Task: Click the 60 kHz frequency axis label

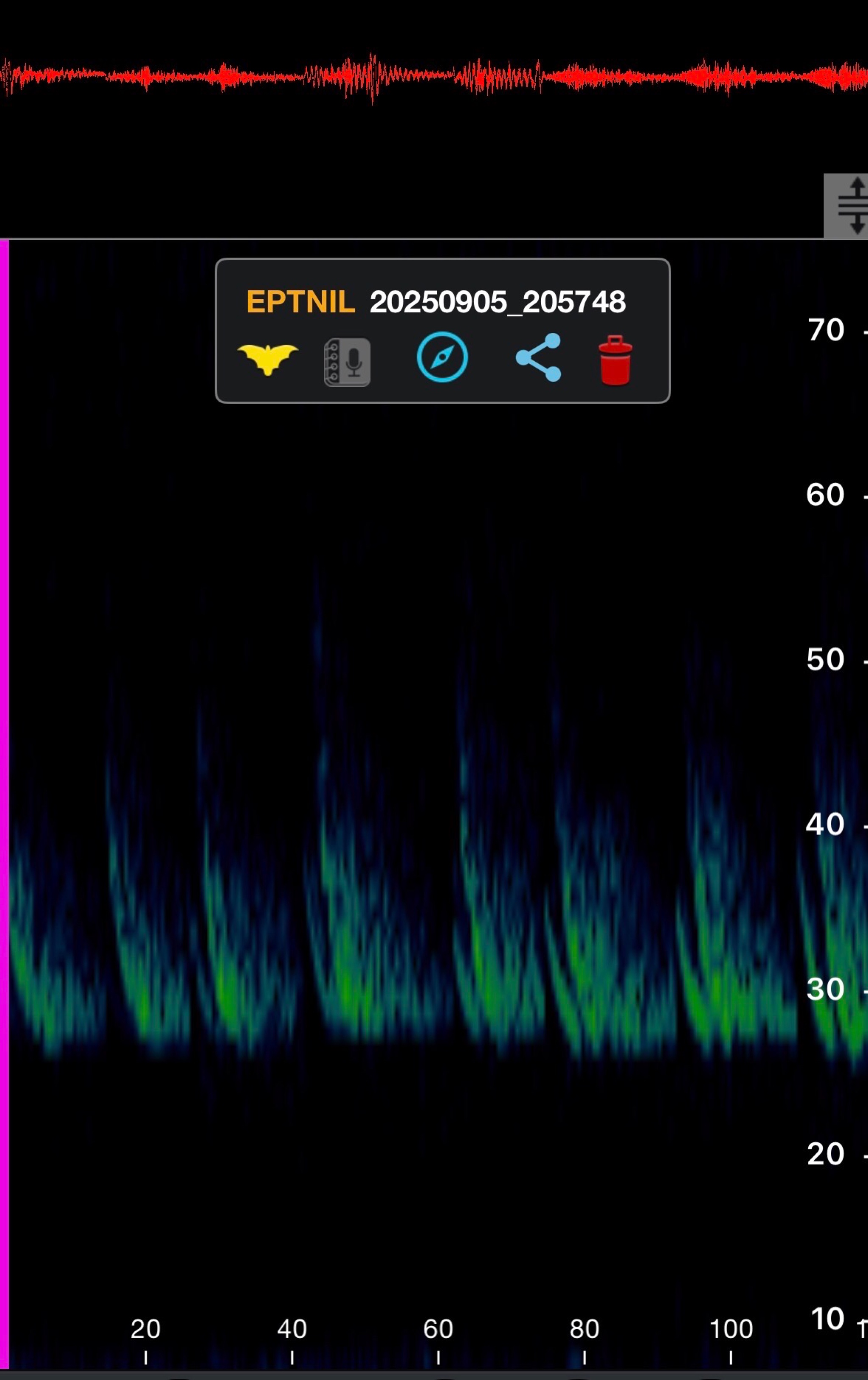Action: [825, 495]
